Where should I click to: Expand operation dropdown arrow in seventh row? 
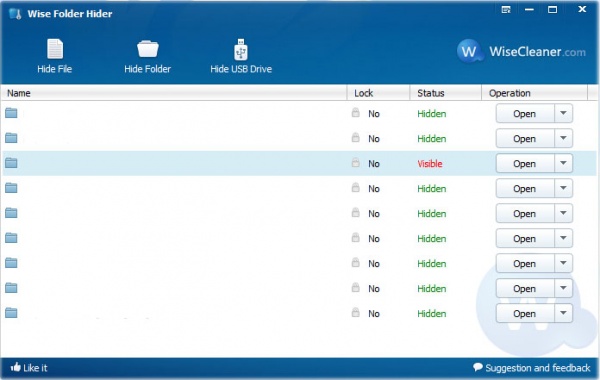563,263
